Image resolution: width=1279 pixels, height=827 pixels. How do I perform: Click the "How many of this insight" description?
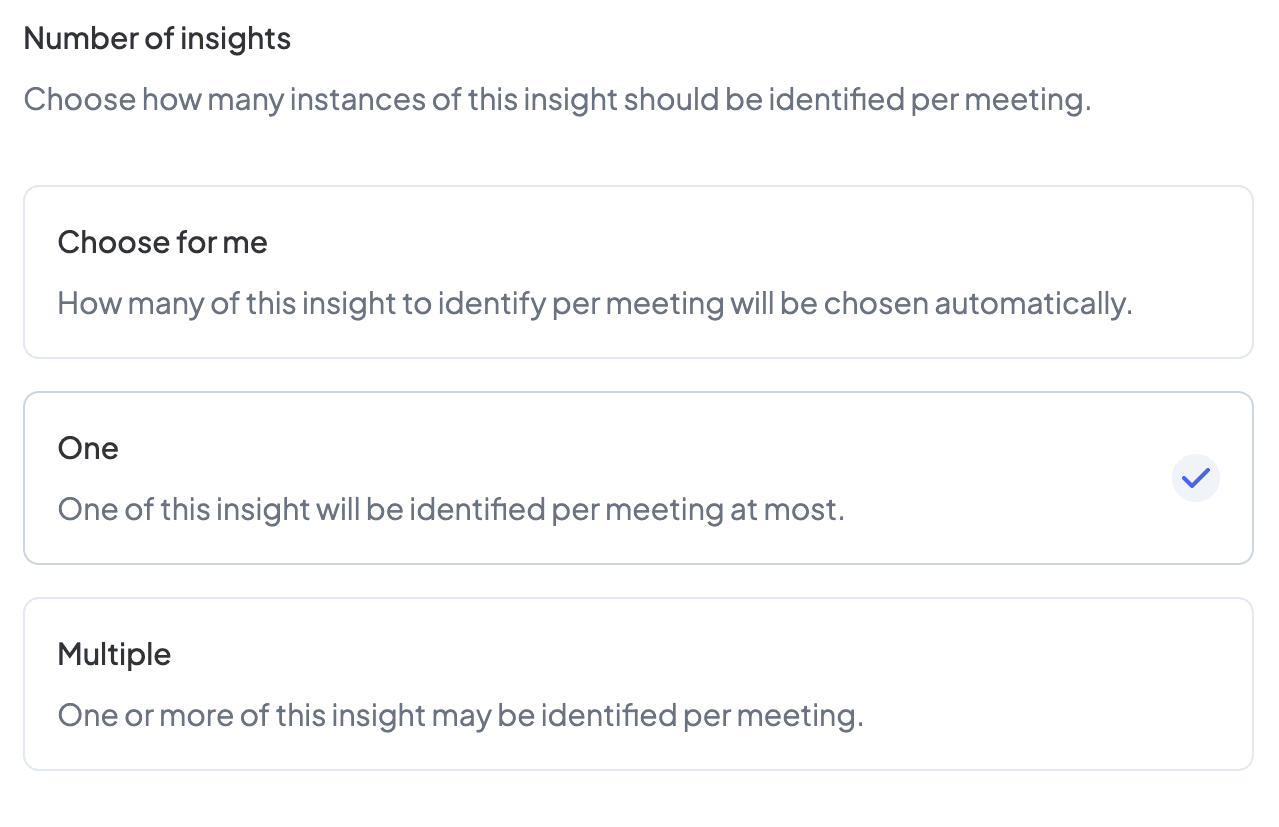[x=594, y=303]
